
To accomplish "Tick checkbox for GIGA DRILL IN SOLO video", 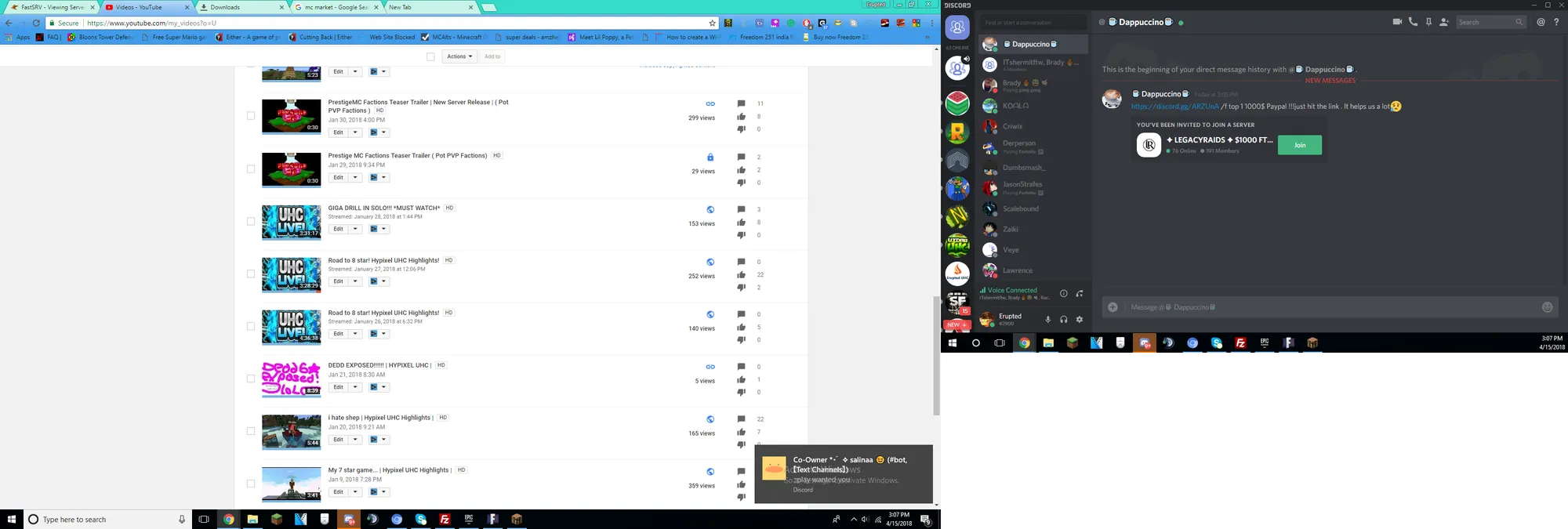I will (251, 222).
